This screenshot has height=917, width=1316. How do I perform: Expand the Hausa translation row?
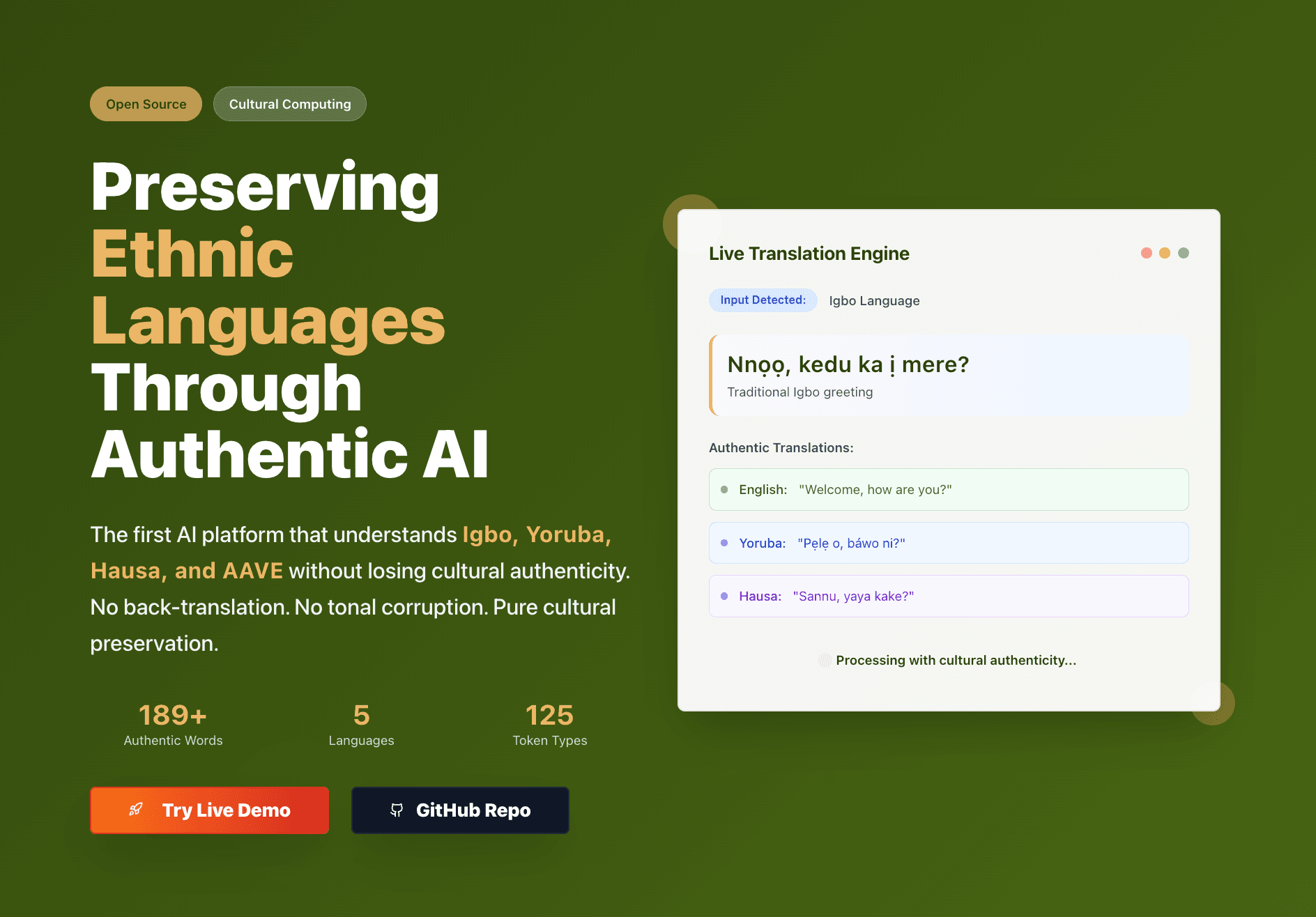pyautogui.click(x=948, y=596)
